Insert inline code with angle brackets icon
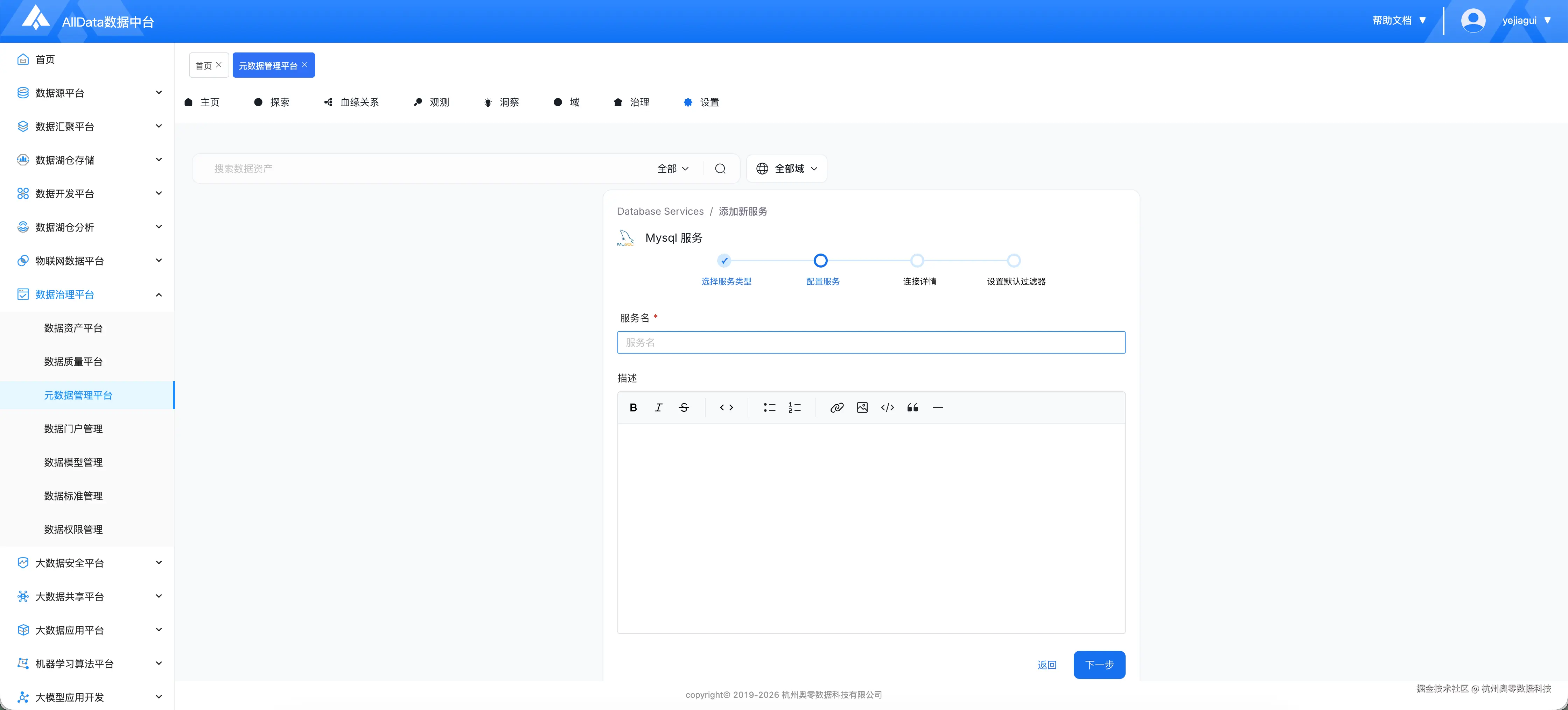 (x=726, y=407)
